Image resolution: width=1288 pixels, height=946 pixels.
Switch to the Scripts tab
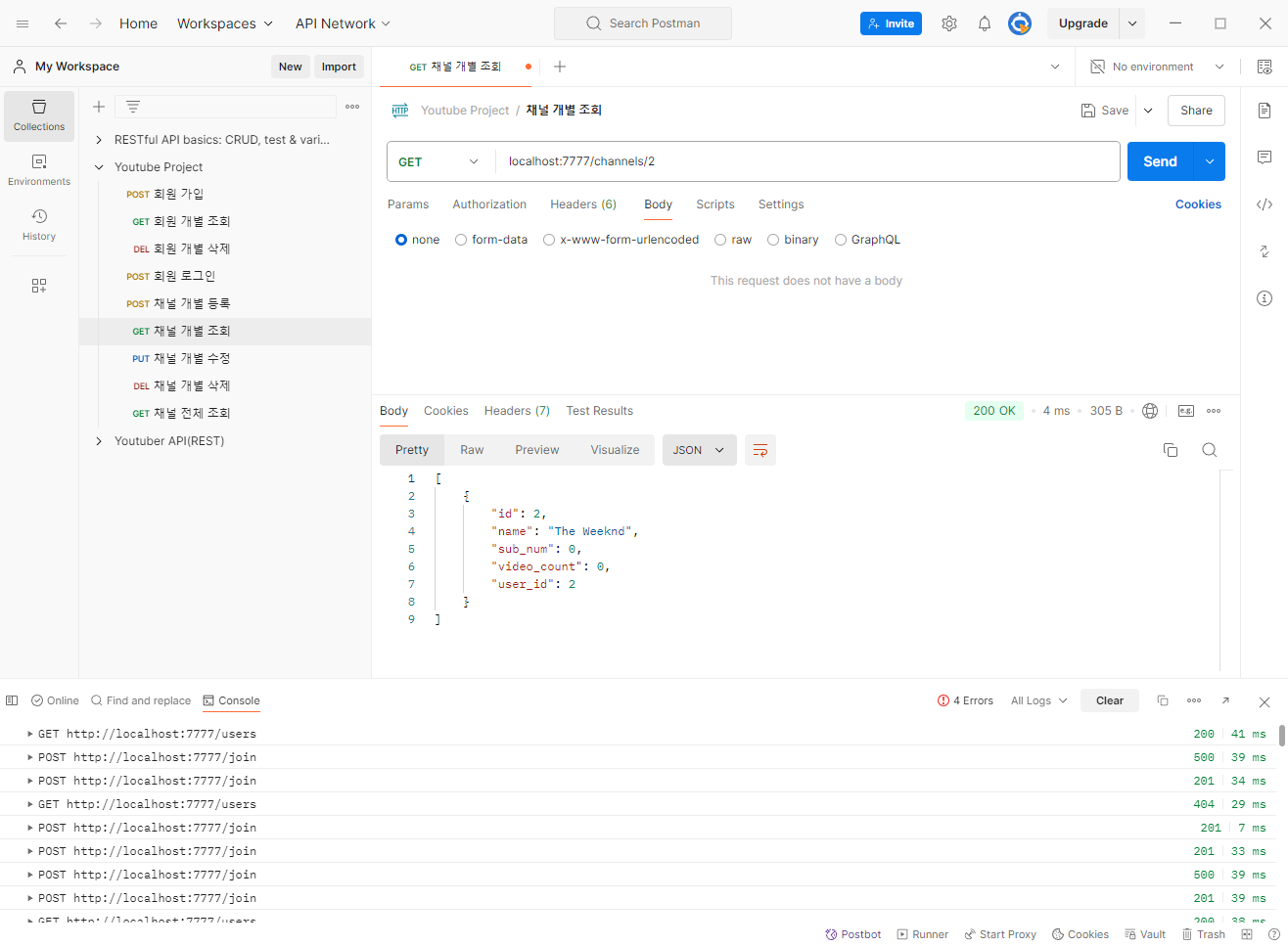click(715, 204)
